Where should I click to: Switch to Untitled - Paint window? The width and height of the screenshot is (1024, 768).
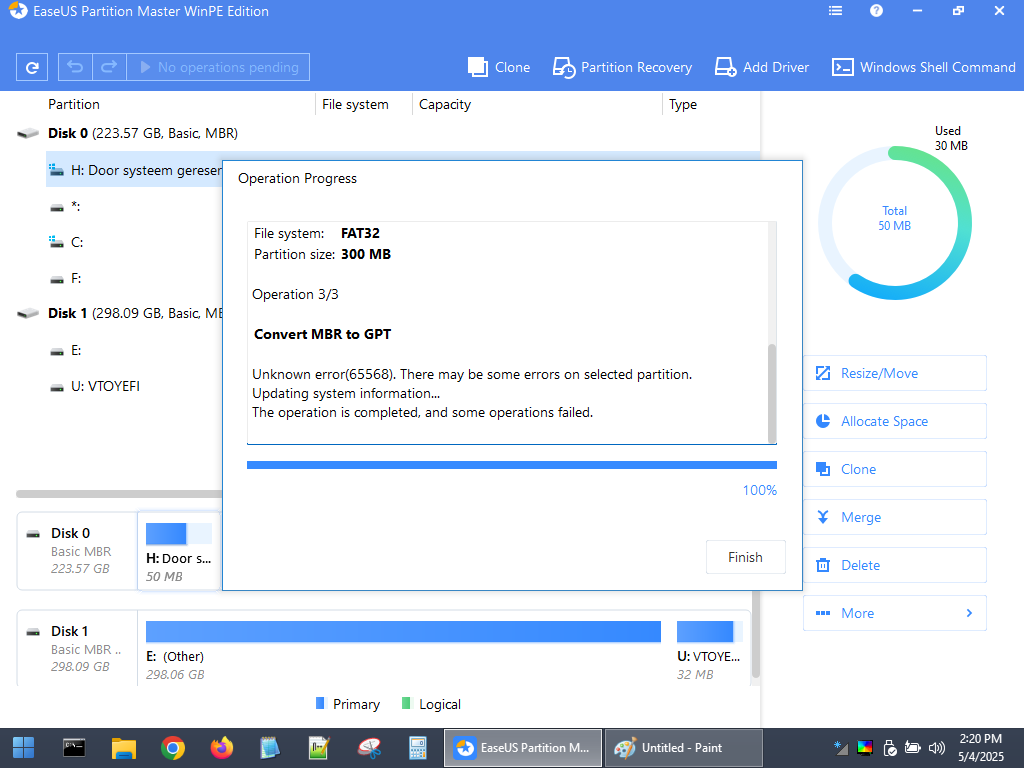coord(684,748)
